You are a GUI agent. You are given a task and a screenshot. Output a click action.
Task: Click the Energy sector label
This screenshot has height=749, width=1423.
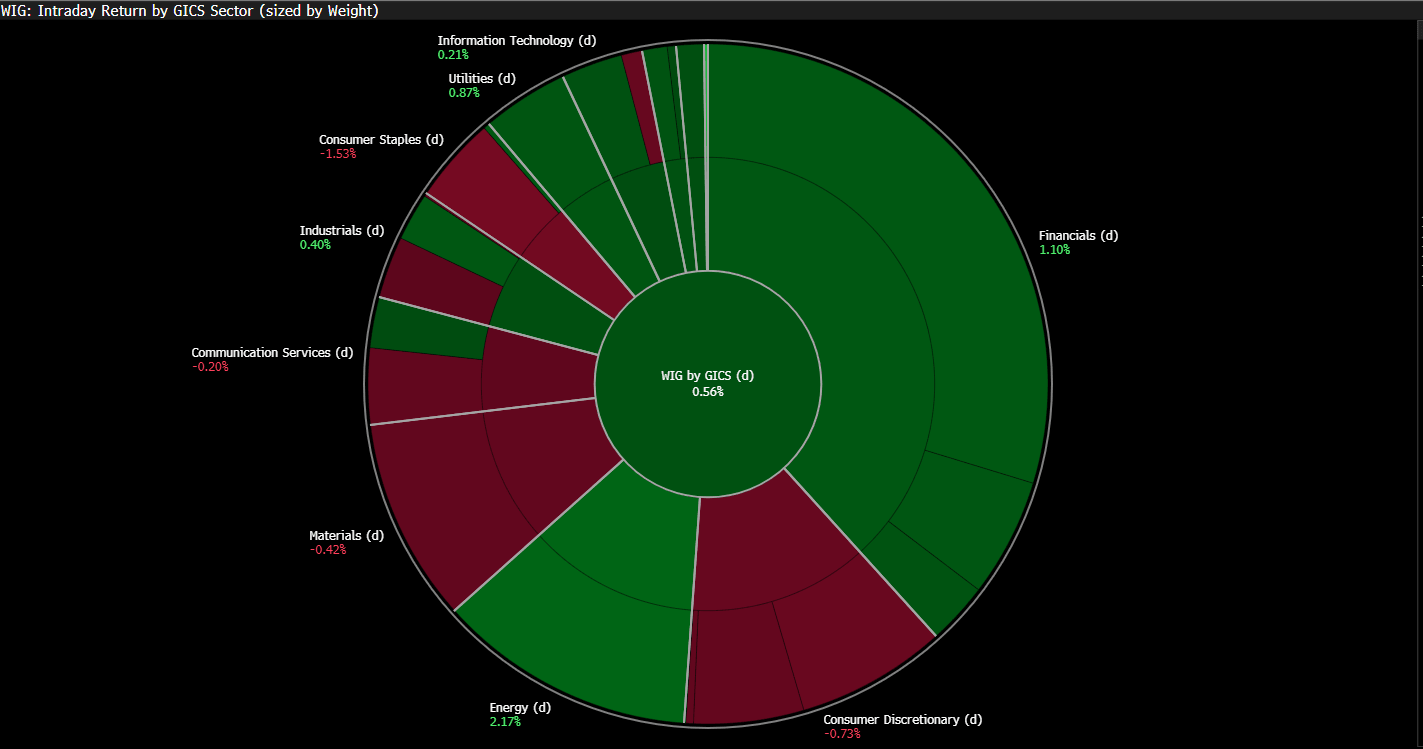(x=520, y=708)
